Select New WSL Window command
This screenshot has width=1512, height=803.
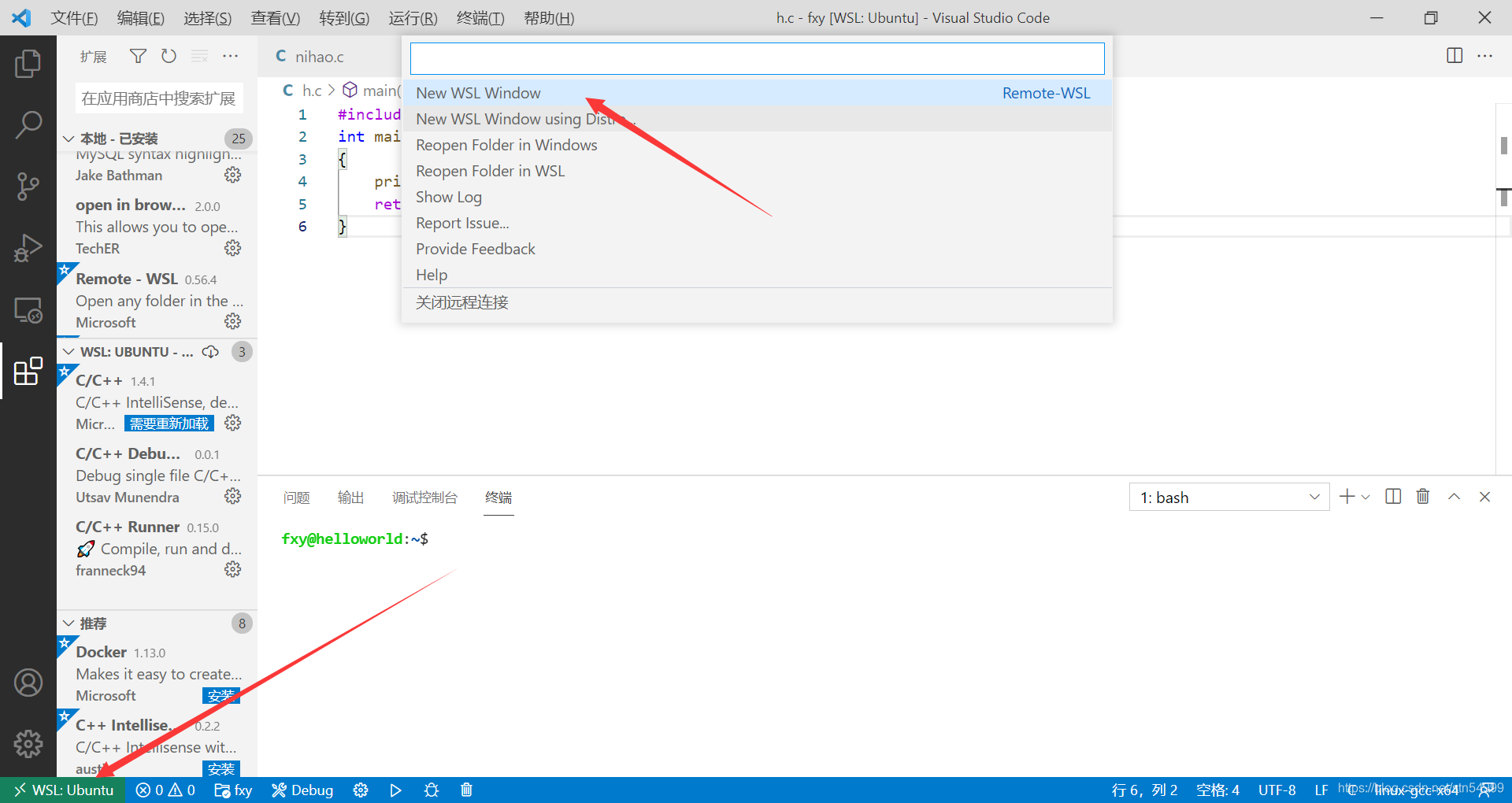point(757,93)
